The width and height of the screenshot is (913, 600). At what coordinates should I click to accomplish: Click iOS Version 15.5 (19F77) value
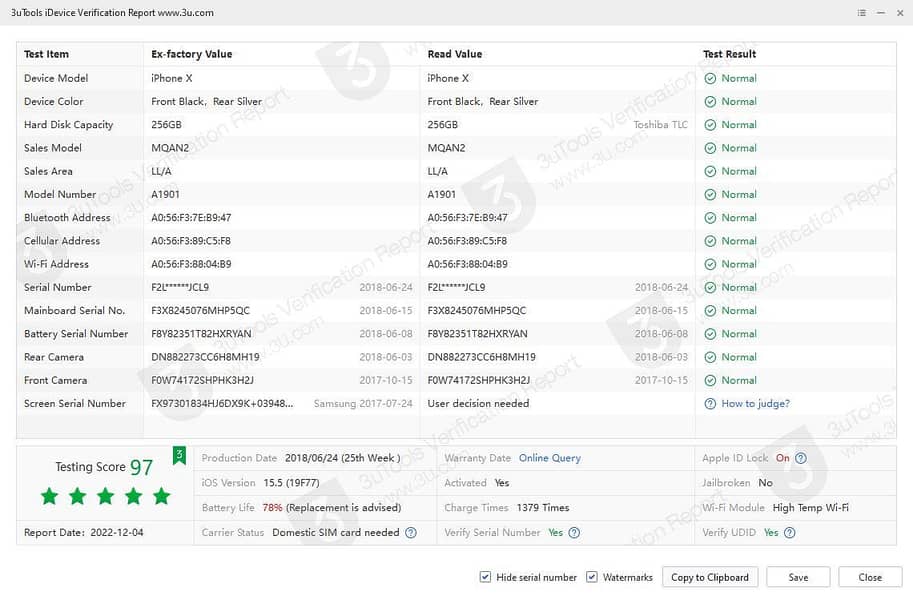[291, 483]
